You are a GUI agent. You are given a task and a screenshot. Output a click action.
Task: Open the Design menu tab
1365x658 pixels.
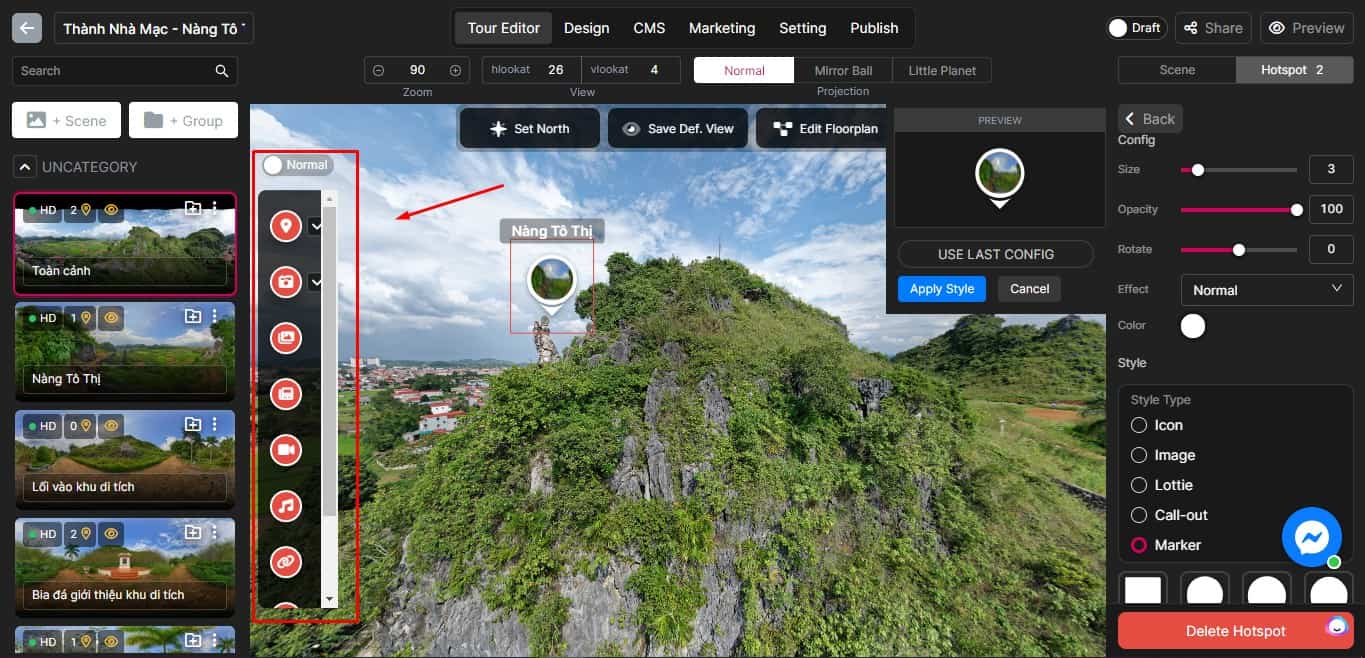[586, 28]
